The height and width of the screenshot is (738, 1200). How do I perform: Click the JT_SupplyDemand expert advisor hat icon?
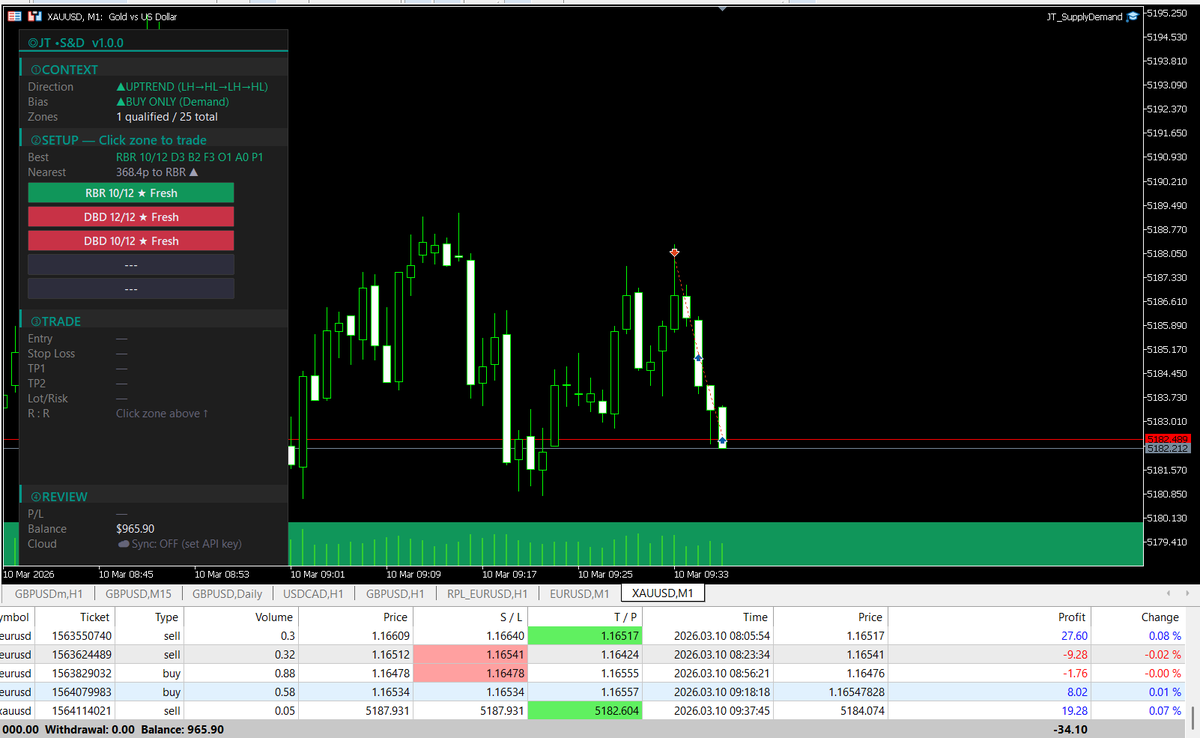pos(1132,16)
